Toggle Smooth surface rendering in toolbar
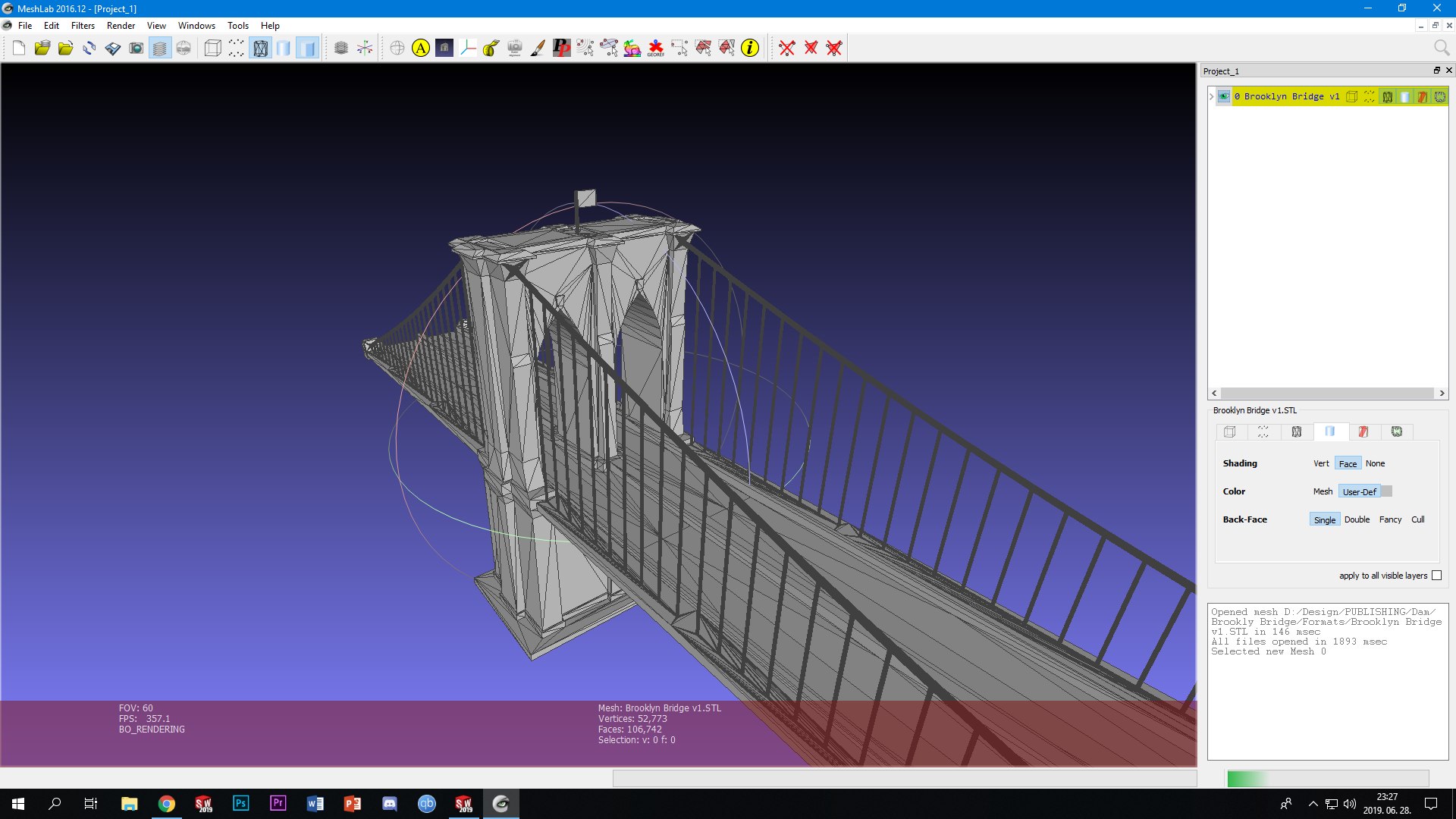 click(284, 49)
